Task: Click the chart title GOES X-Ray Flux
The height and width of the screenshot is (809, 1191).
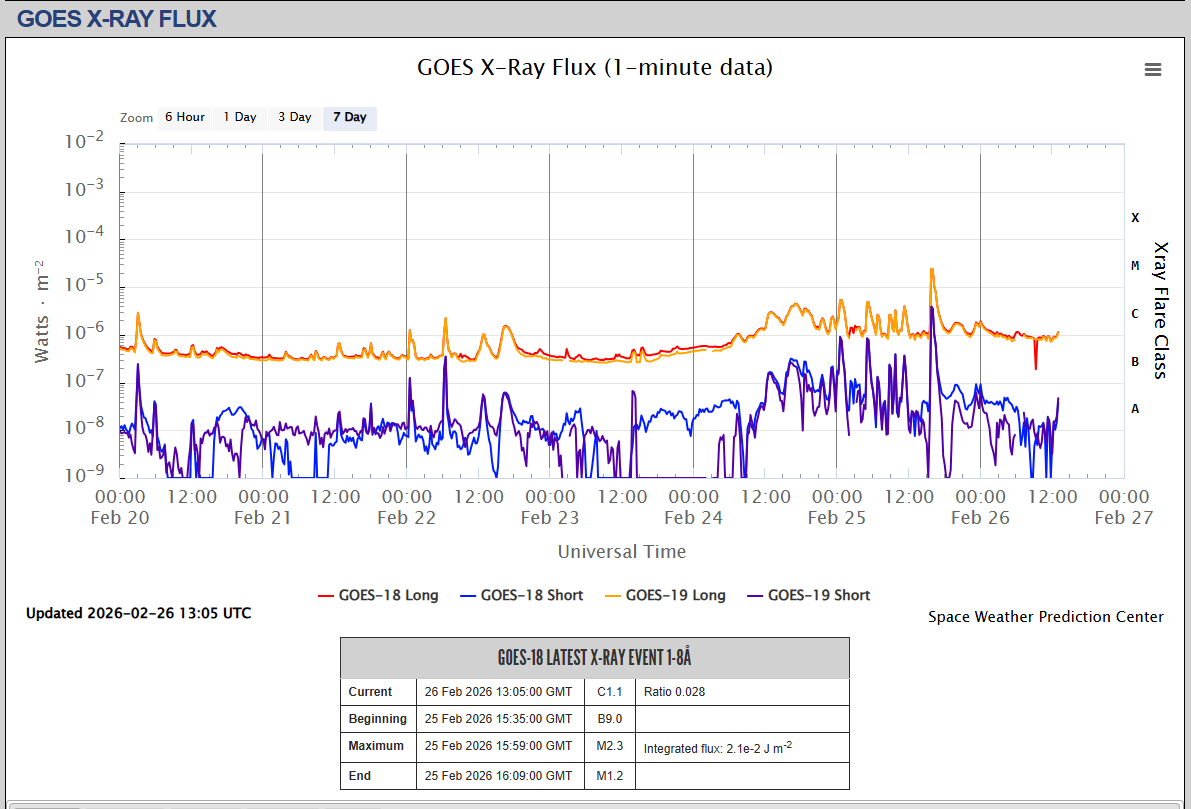Action: 595,67
